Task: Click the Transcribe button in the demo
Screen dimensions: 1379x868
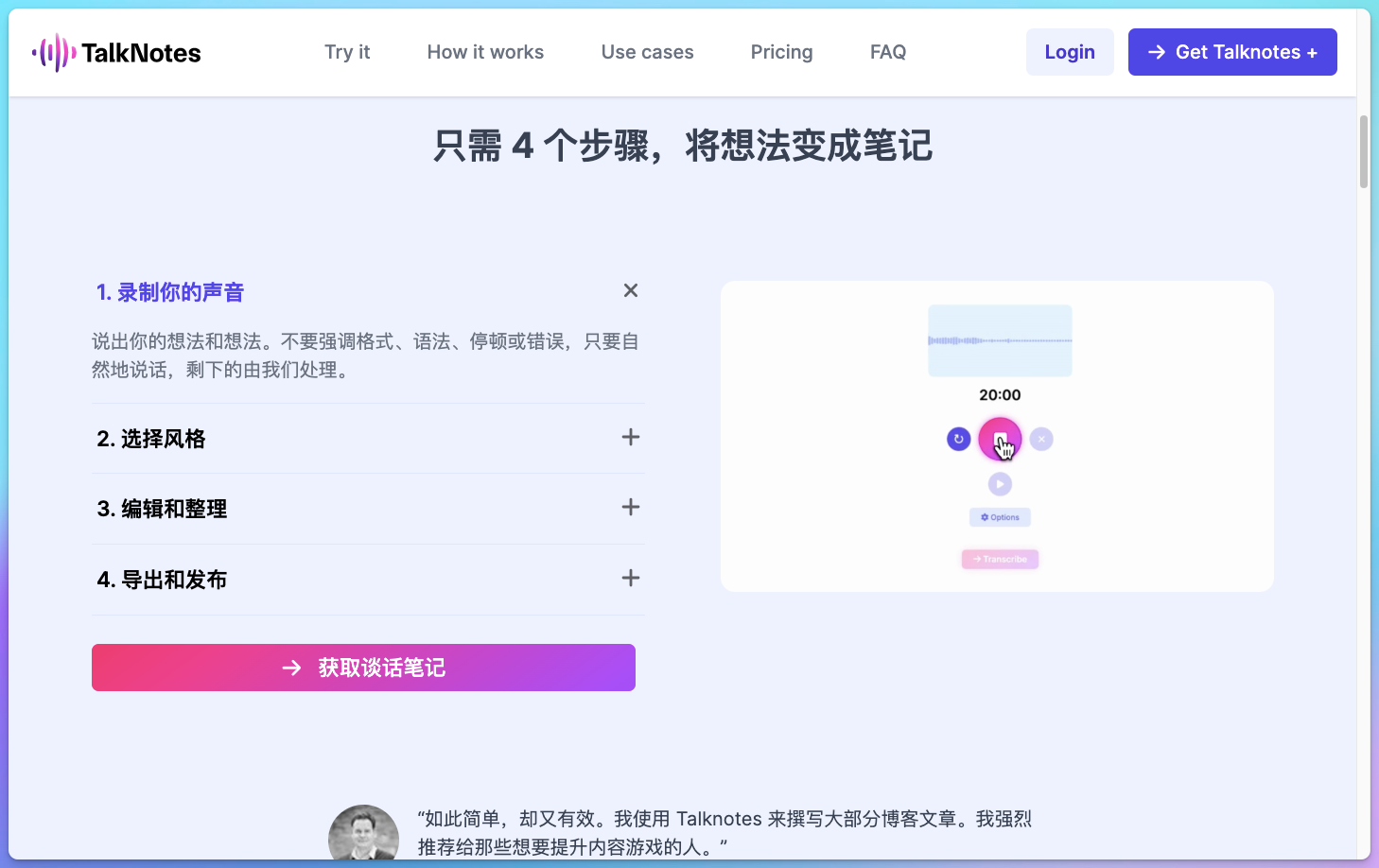Action: [1000, 559]
